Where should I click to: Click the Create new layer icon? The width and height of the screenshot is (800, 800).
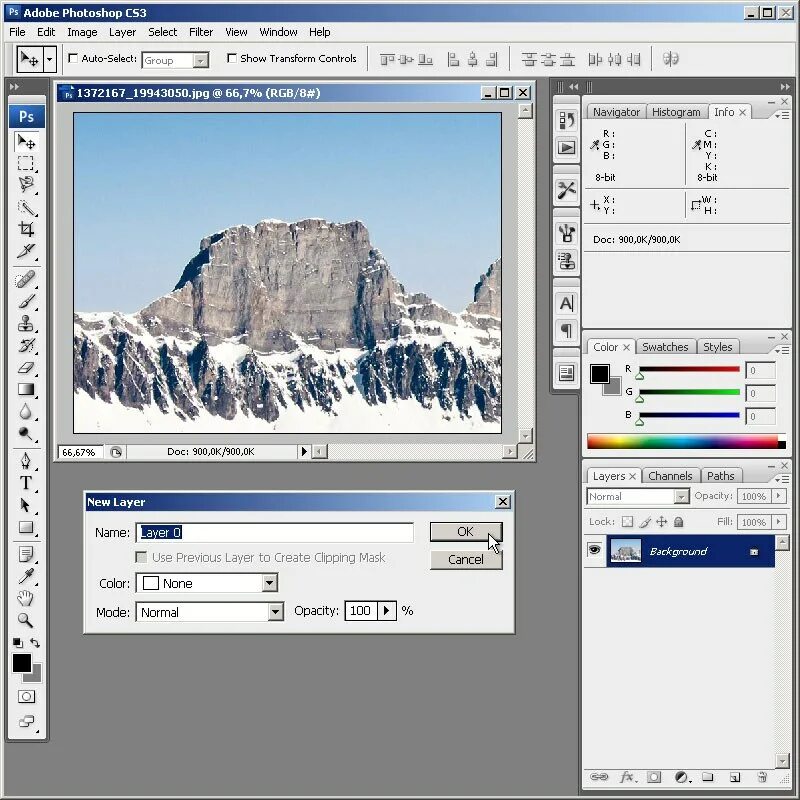(735, 777)
